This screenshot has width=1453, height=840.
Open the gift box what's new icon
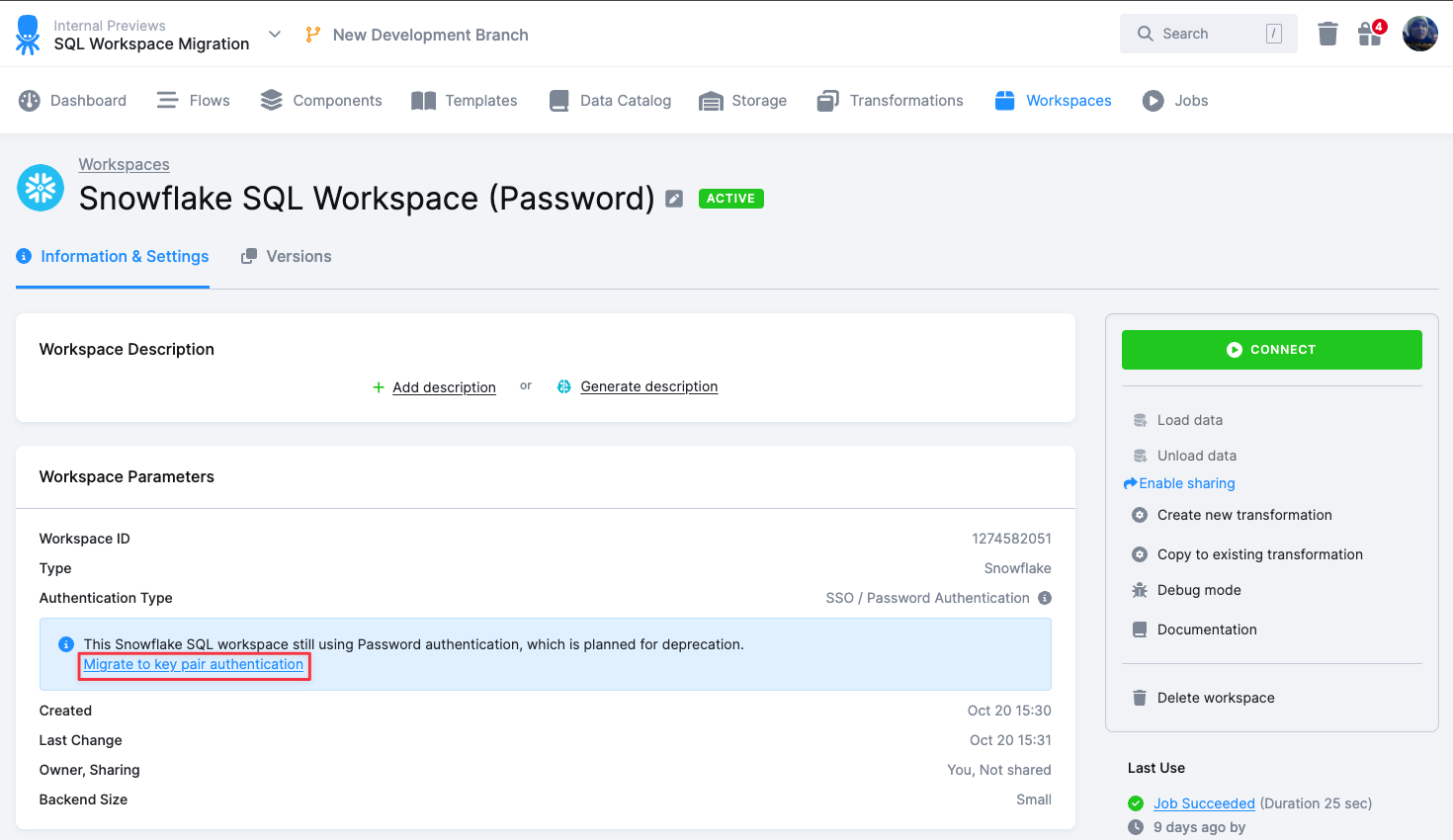(x=1370, y=35)
